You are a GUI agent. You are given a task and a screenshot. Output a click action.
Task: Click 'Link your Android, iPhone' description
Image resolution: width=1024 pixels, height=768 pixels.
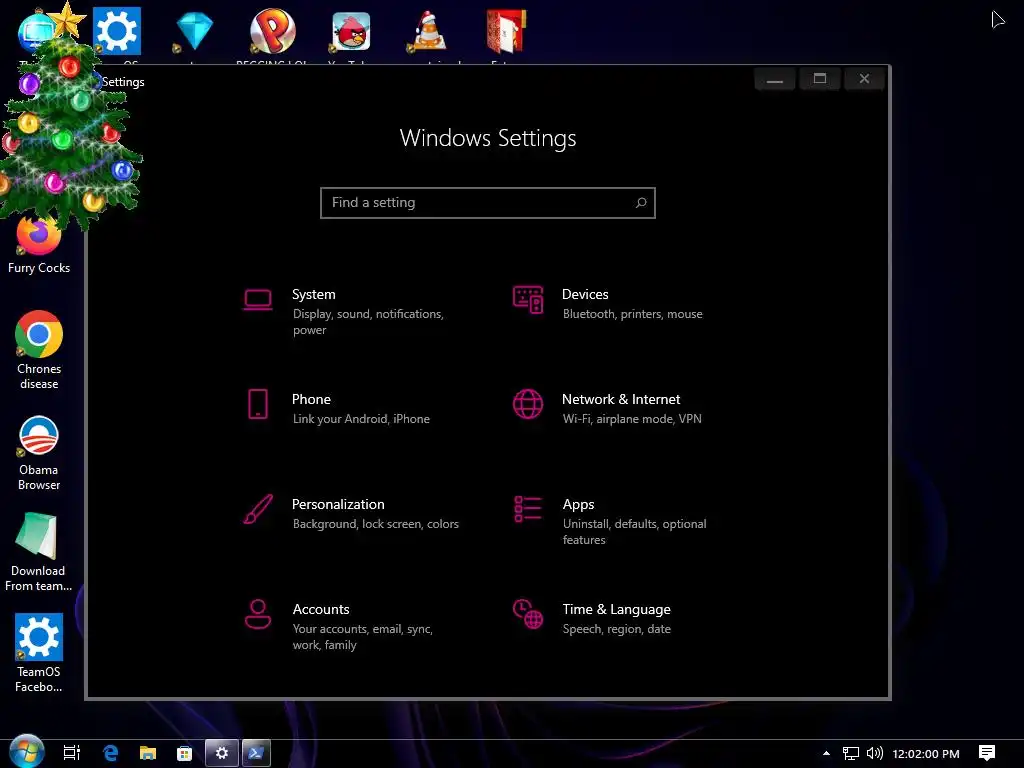point(361,419)
